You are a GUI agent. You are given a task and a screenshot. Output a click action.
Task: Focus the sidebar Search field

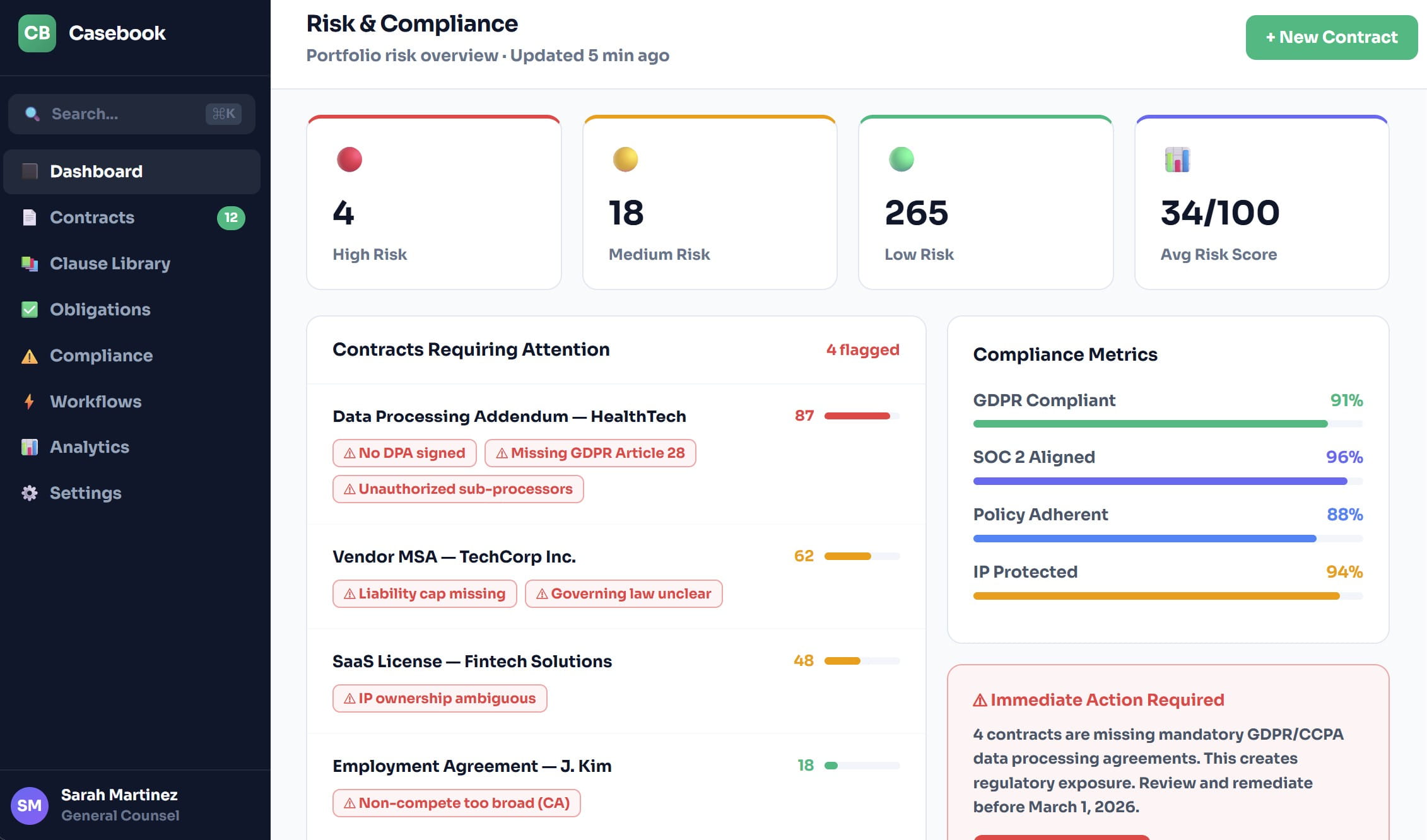[x=126, y=114]
